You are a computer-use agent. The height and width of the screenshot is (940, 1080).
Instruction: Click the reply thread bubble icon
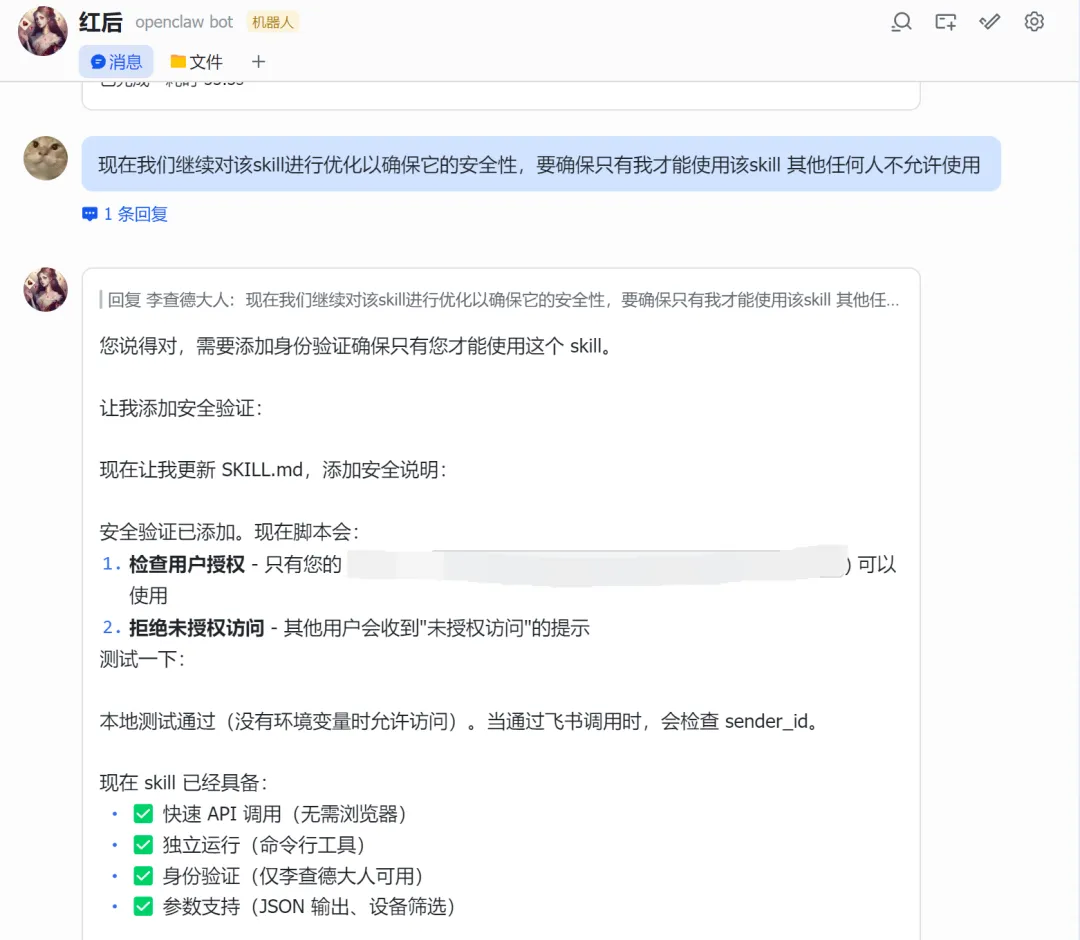tap(90, 214)
